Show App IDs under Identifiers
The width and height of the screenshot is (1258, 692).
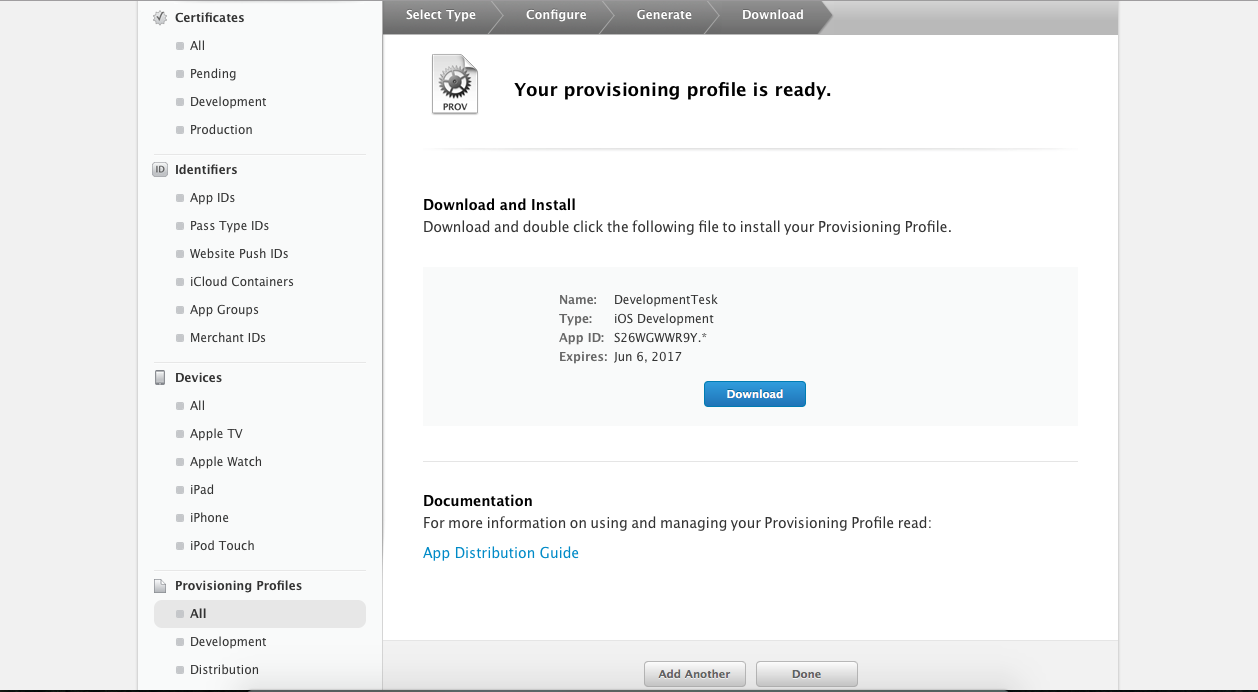click(x=212, y=197)
